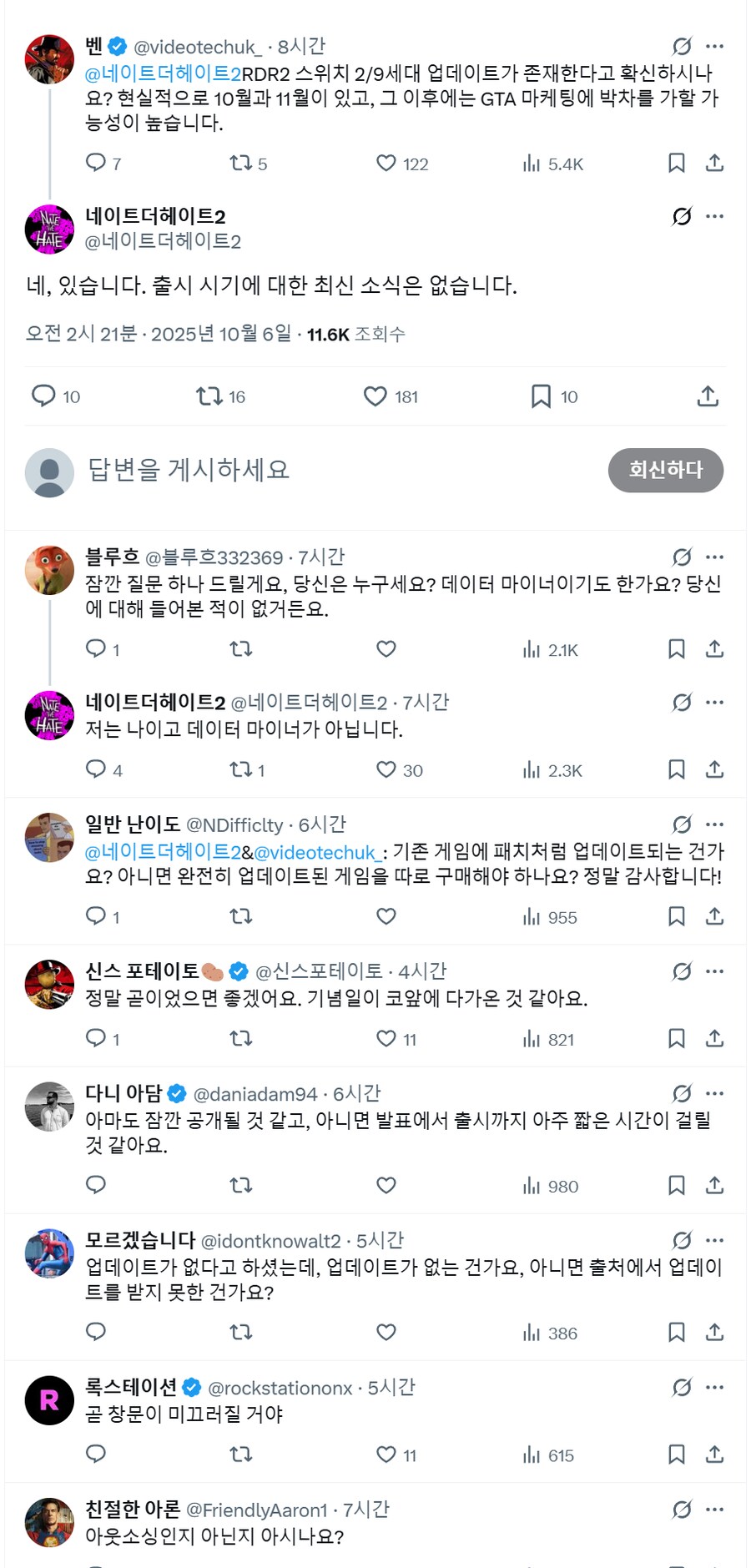Open the 11.6K 조회수 view count
Screen dimensions: 751x1568
(355, 335)
